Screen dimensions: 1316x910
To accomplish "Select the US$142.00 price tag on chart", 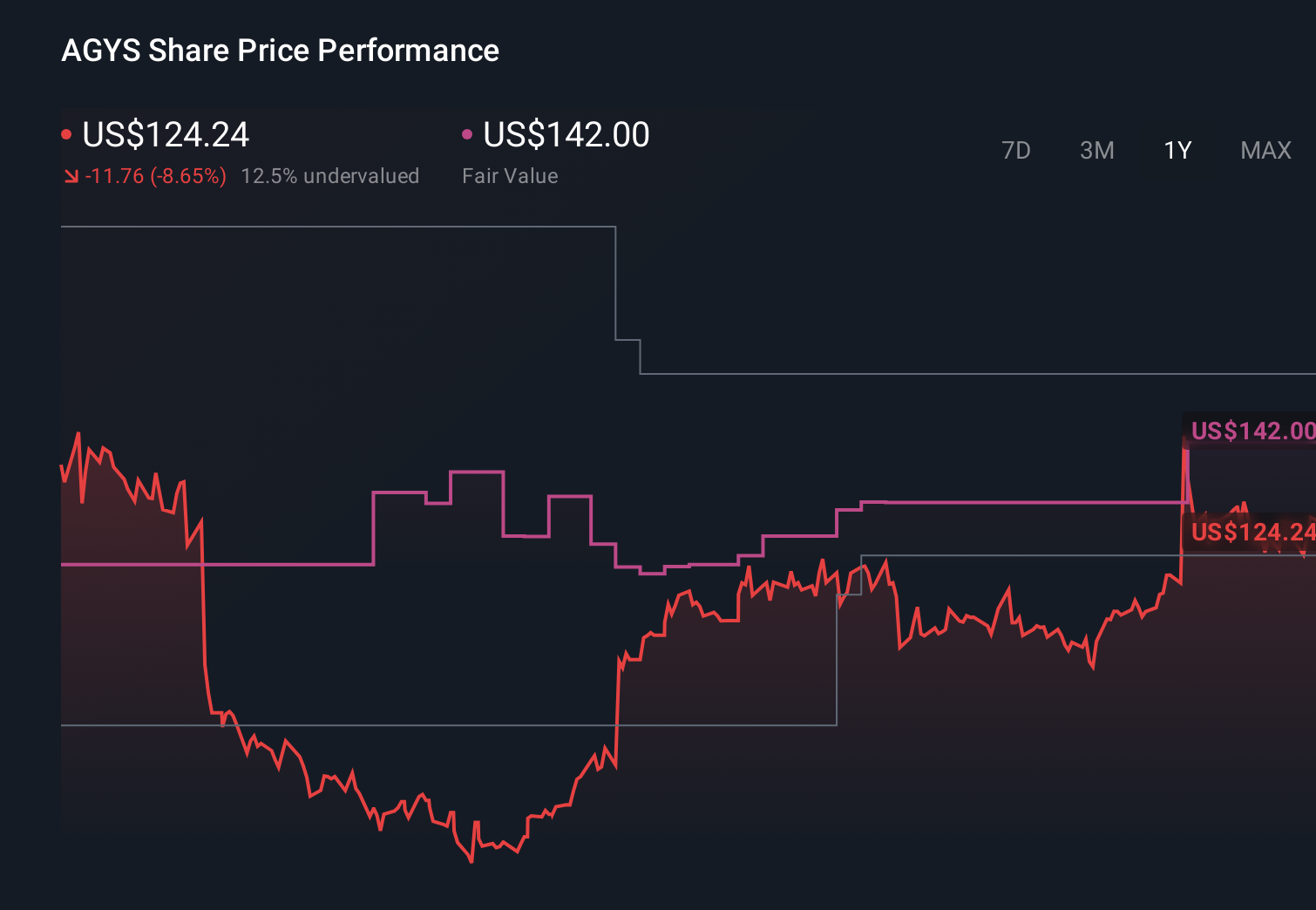I will [1252, 430].
